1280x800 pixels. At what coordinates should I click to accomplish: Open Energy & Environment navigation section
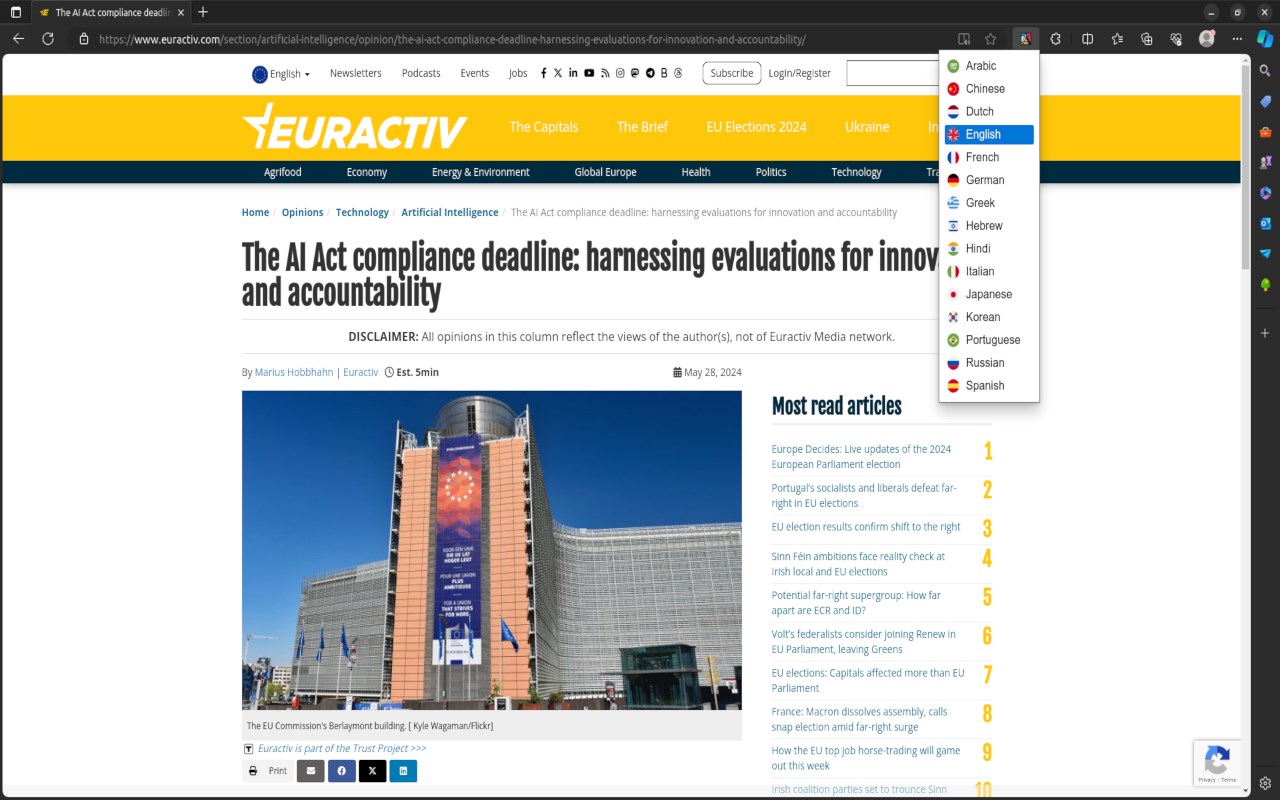[x=481, y=172]
